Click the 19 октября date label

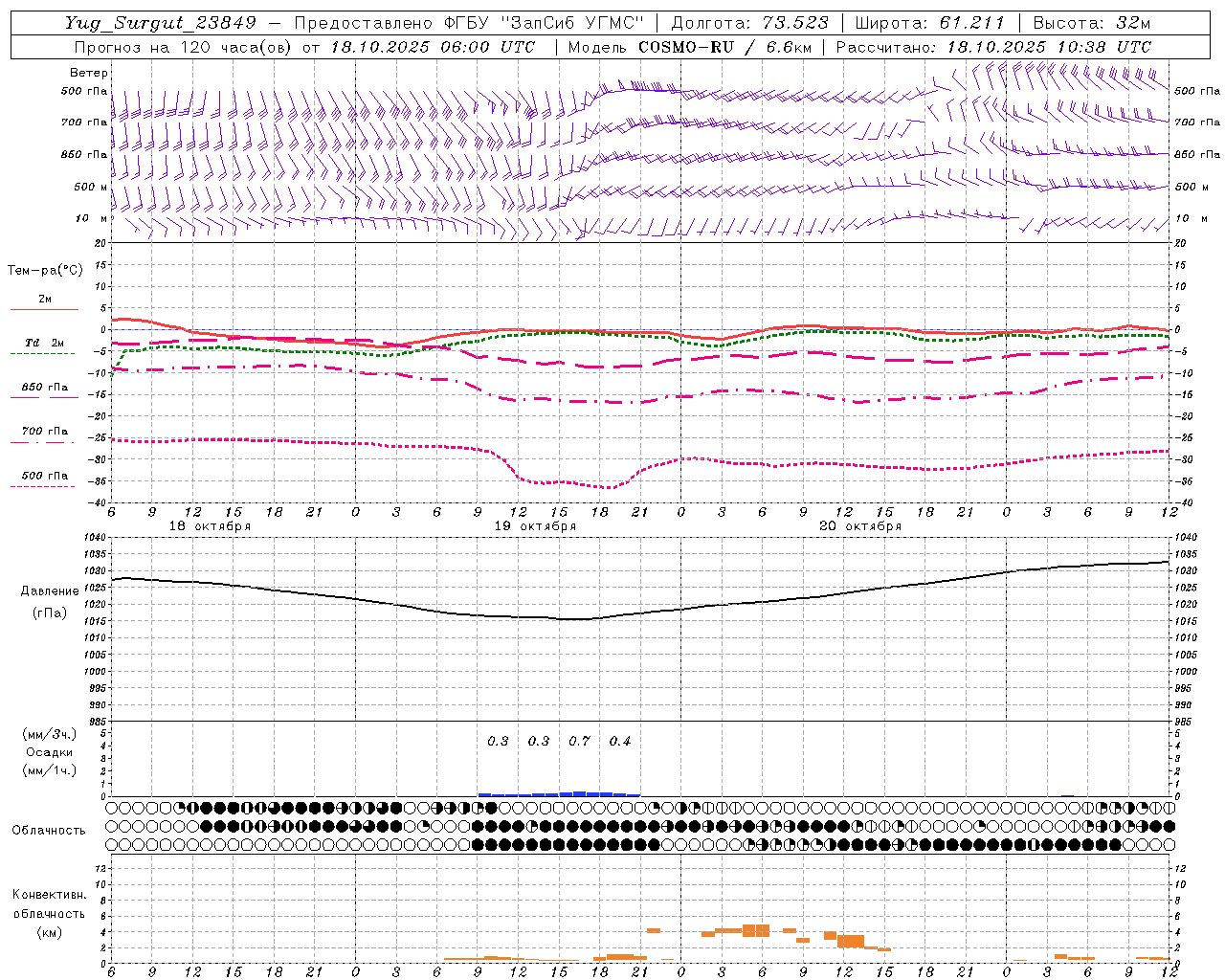535,526
